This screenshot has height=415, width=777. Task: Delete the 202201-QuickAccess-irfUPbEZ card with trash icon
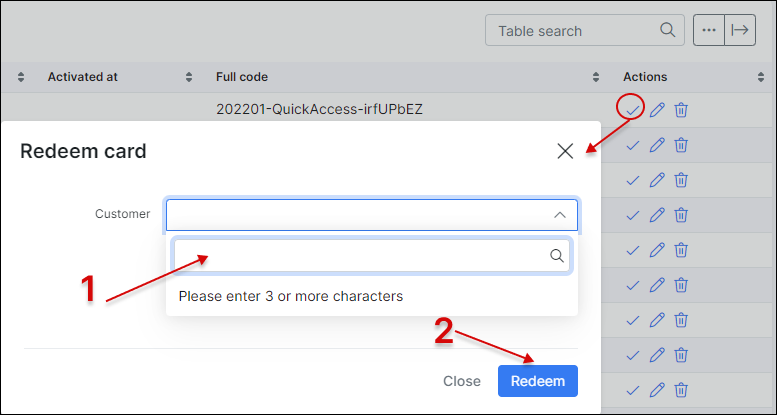681,110
